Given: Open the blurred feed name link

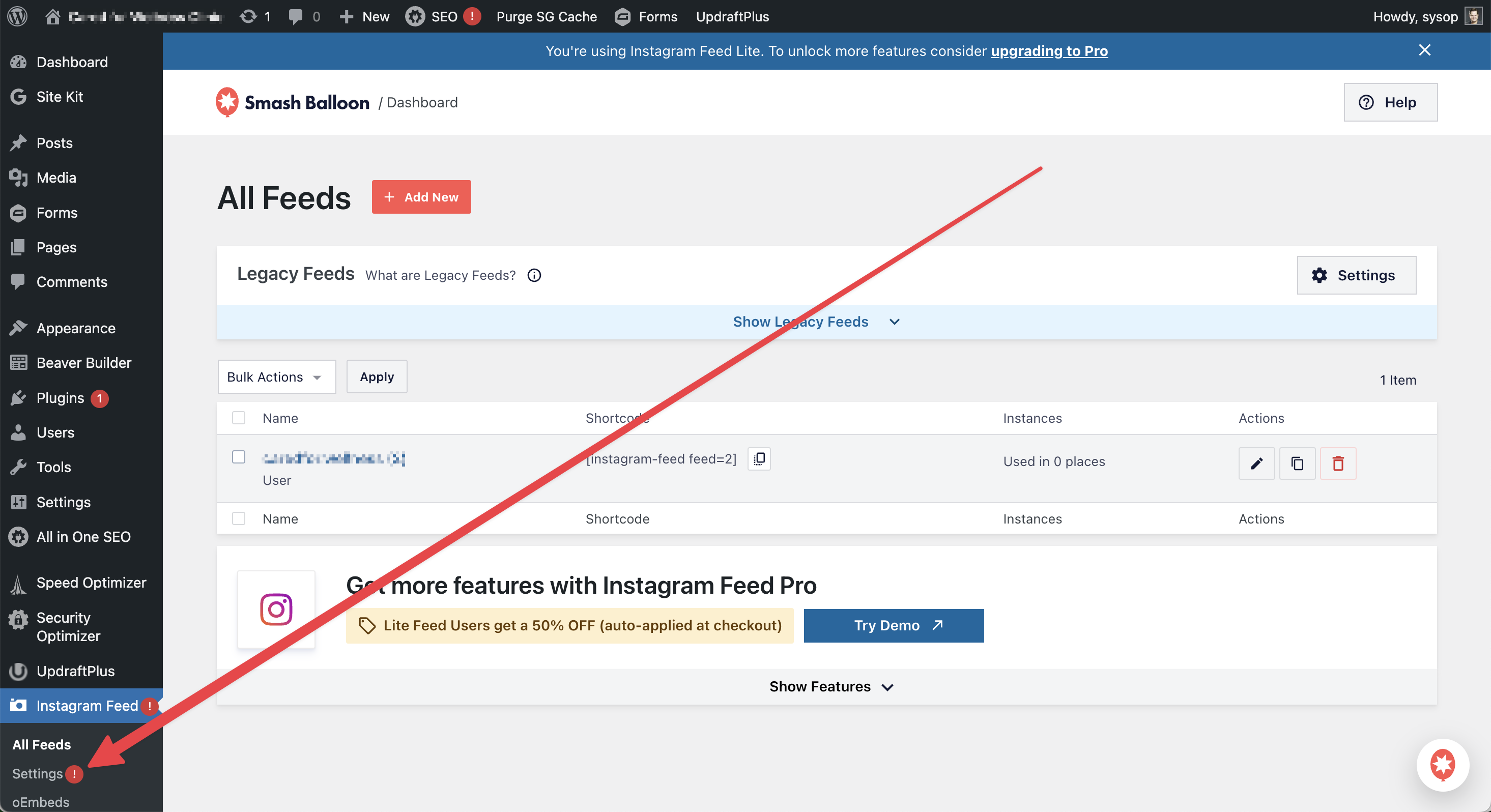Looking at the screenshot, I should [x=334, y=458].
